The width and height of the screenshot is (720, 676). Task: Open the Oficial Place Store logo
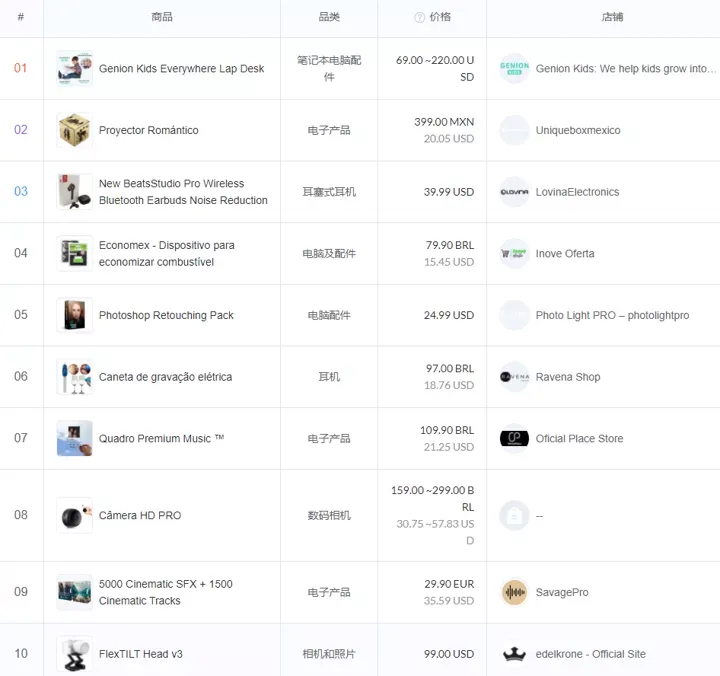[514, 439]
